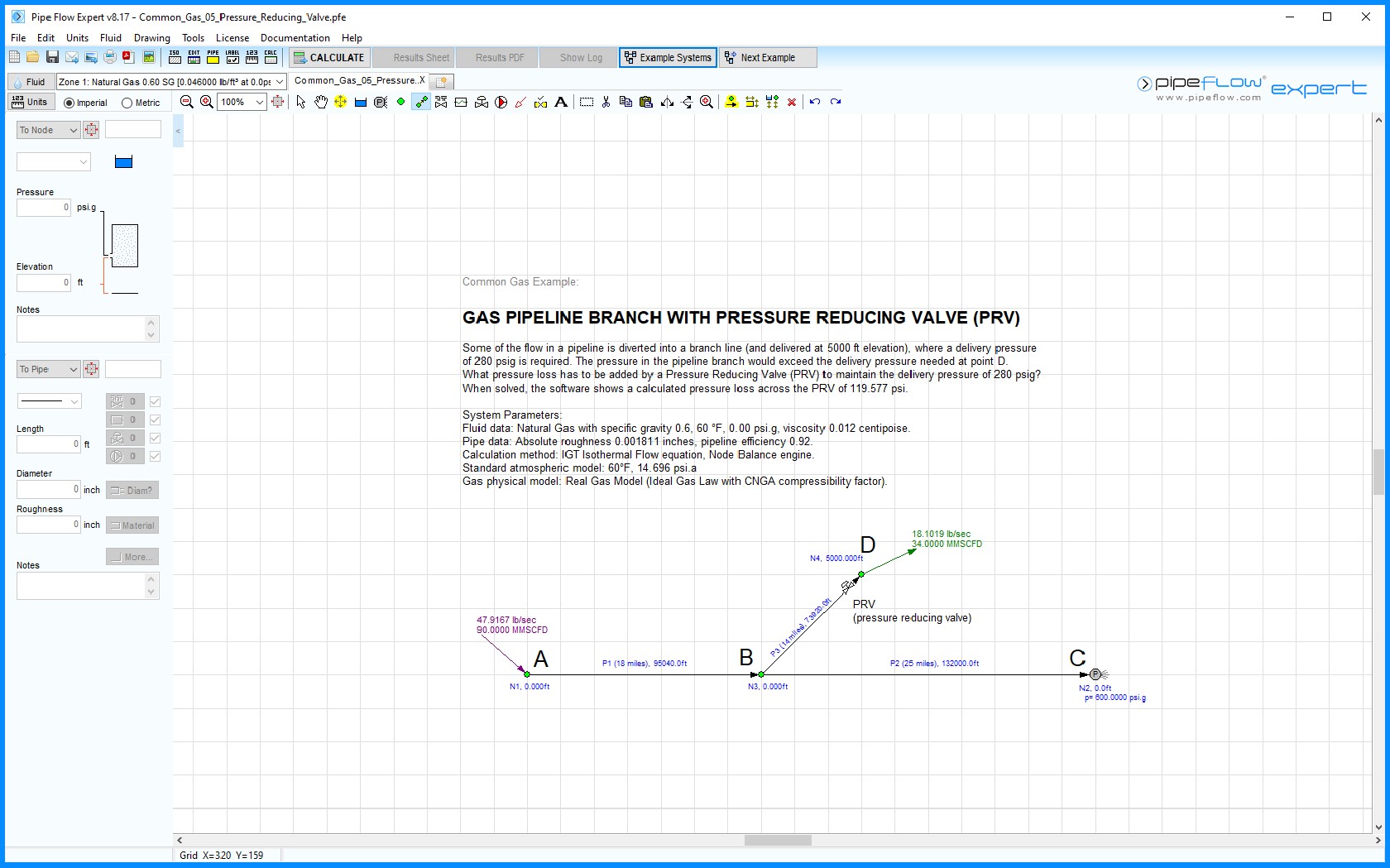The width and height of the screenshot is (1390, 868).
Task: Open the PIPE settings toolbar icon
Action: tap(213, 57)
